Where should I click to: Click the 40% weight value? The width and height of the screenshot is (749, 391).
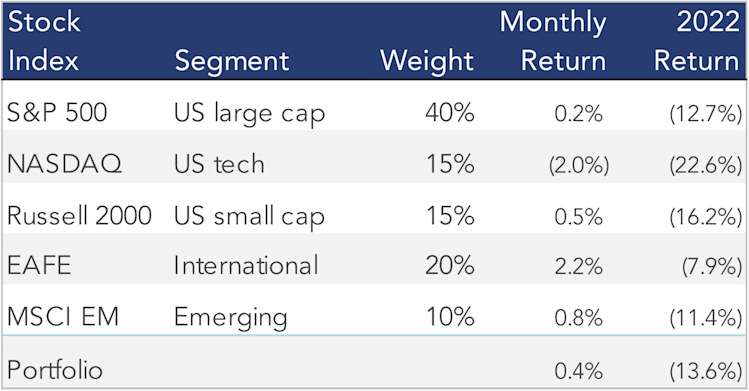click(450, 113)
